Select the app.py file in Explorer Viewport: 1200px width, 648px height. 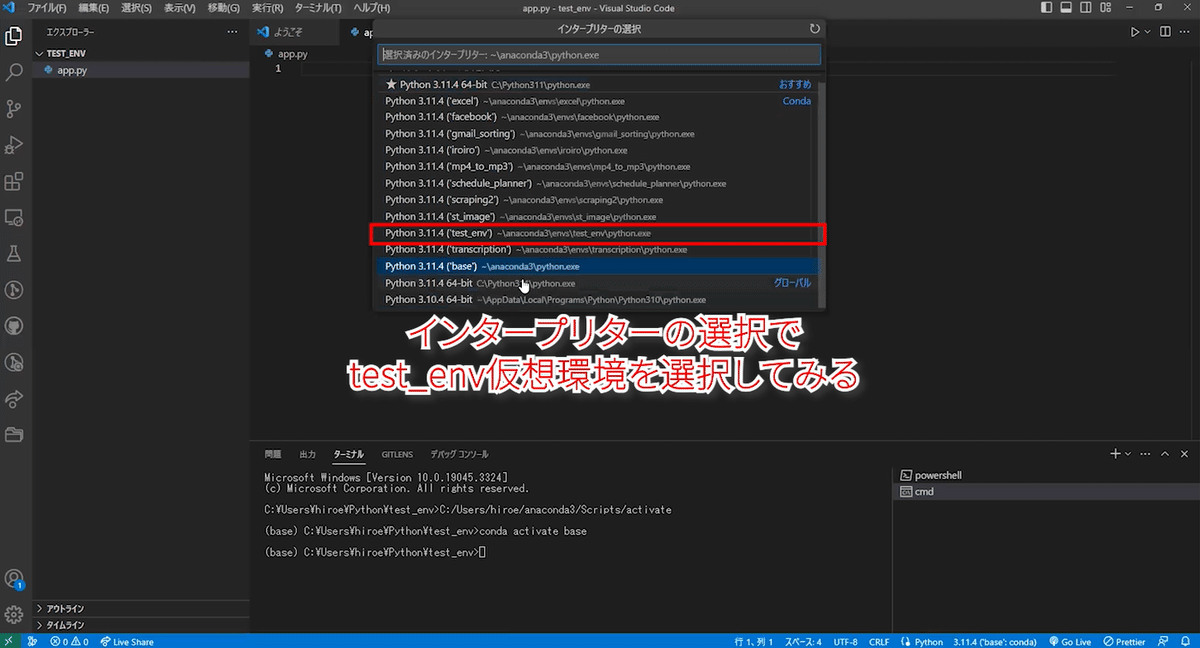140,70
